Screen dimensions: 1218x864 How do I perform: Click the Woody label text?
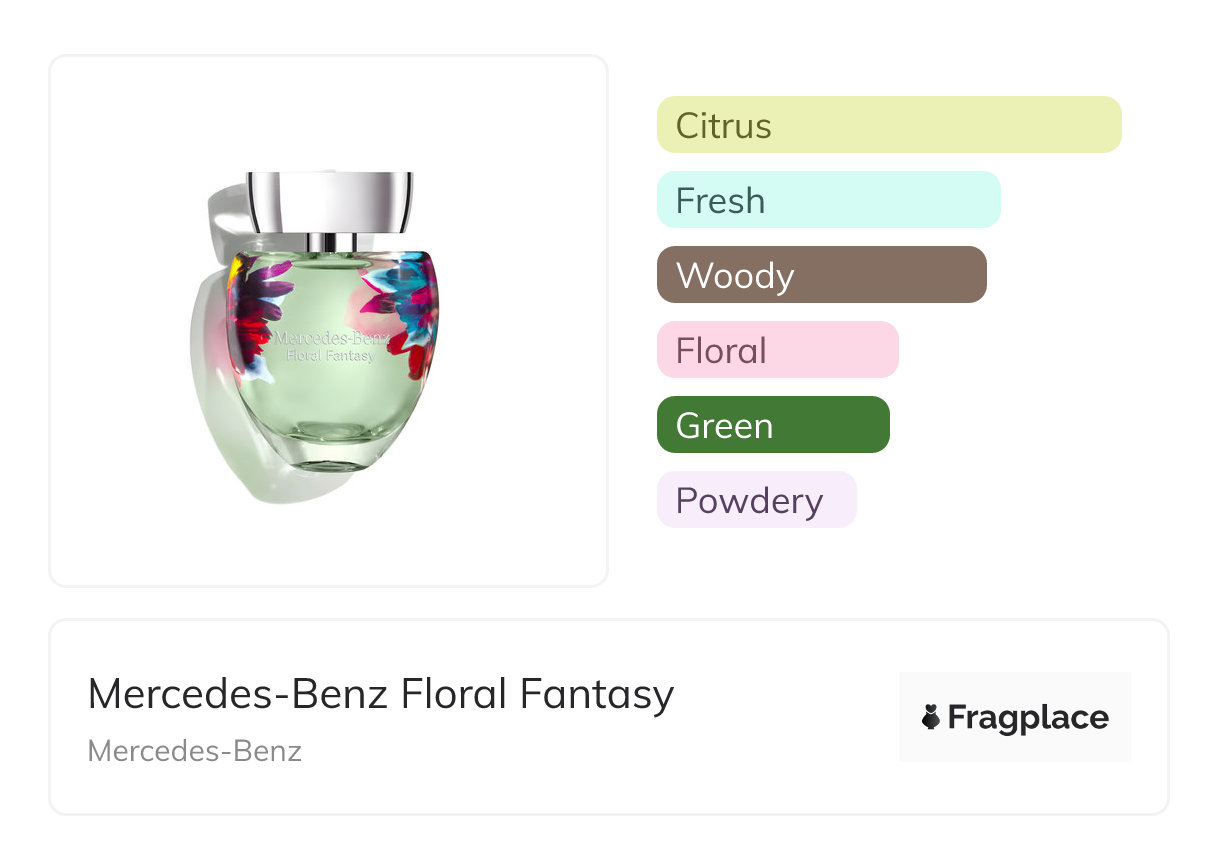735,276
